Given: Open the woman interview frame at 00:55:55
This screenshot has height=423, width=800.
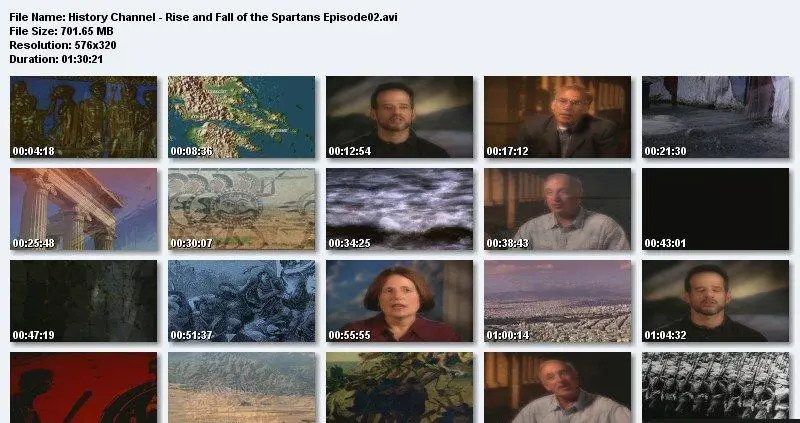Looking at the screenshot, I should point(399,301).
